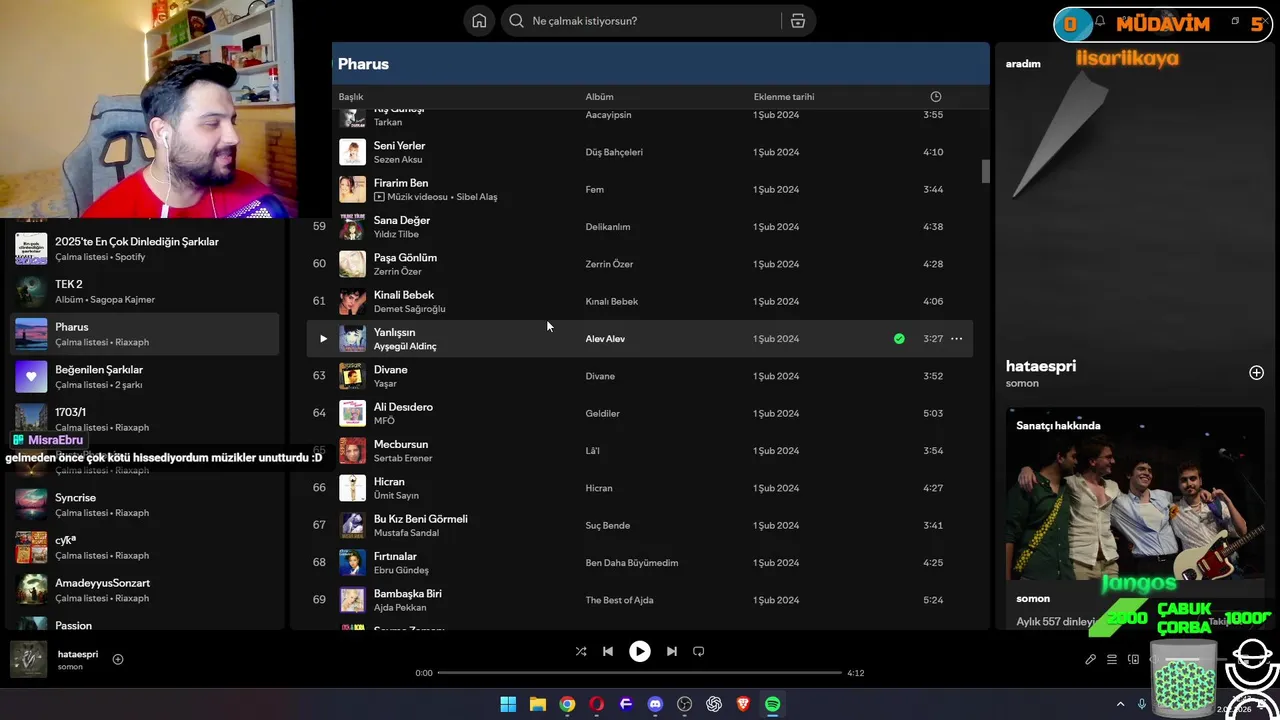Click the search magnifier icon
The image size is (1280, 720).
516,21
